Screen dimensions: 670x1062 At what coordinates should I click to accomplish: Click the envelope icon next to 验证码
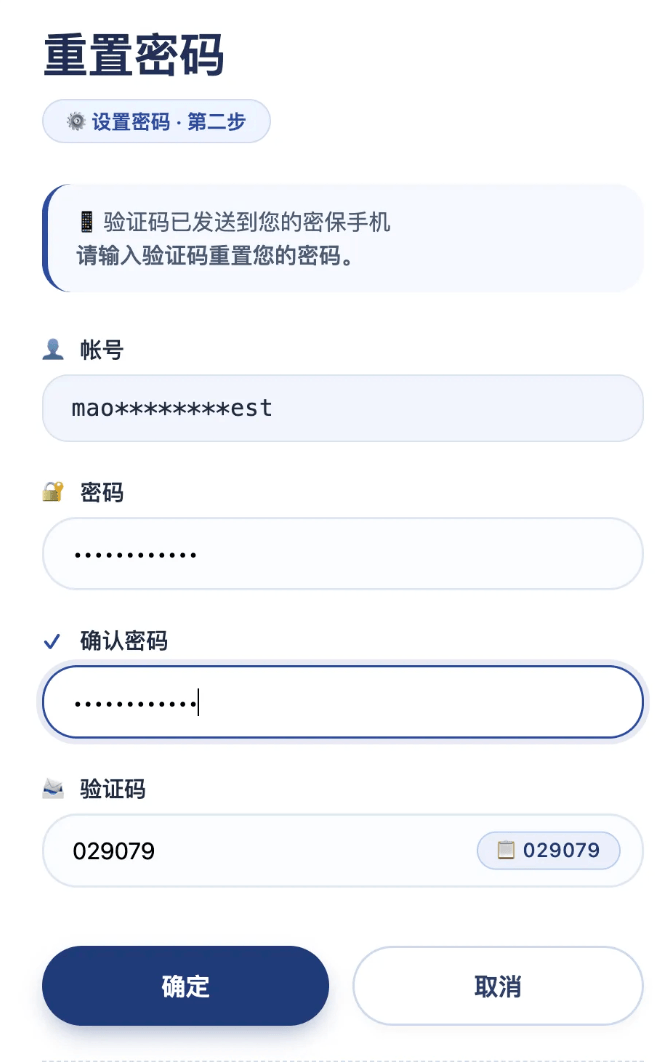pos(51,789)
